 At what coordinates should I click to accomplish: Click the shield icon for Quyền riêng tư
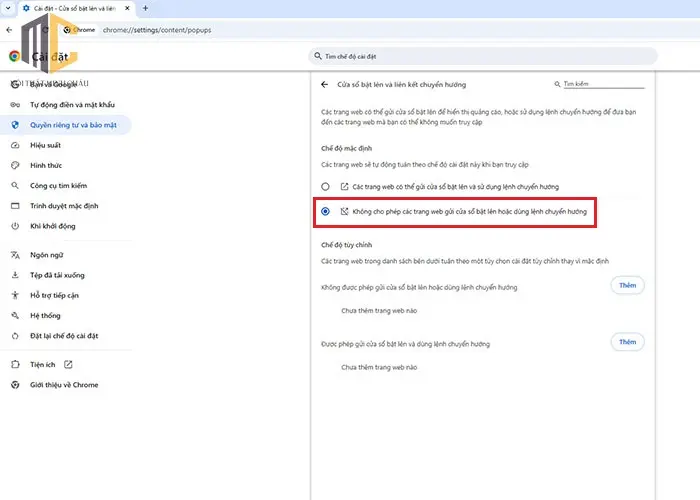point(15,125)
